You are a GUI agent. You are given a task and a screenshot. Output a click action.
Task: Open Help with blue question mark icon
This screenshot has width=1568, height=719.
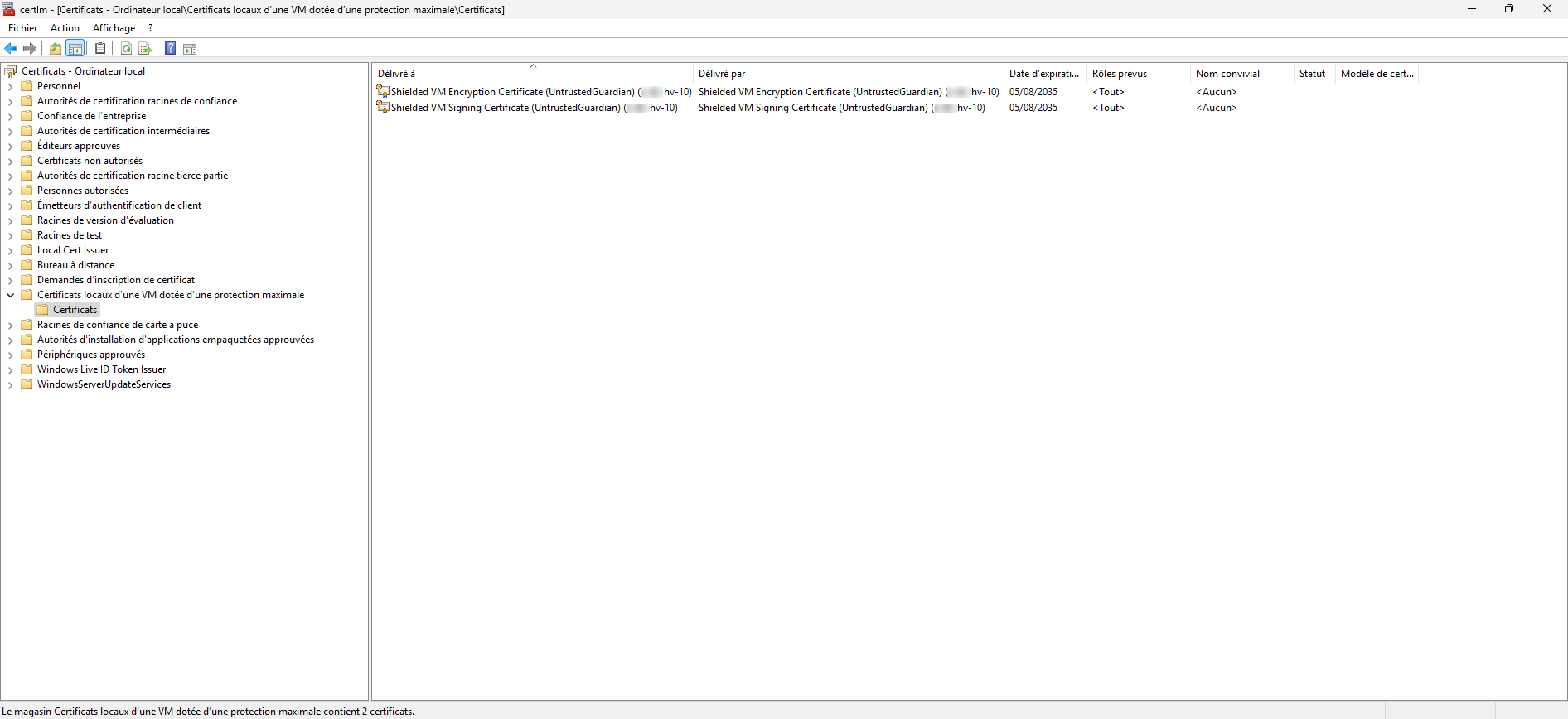click(170, 49)
